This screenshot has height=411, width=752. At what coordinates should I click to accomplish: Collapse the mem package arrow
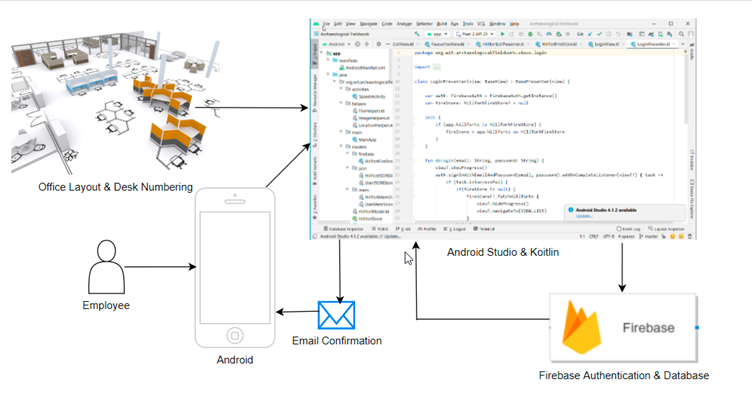pyautogui.click(x=347, y=189)
